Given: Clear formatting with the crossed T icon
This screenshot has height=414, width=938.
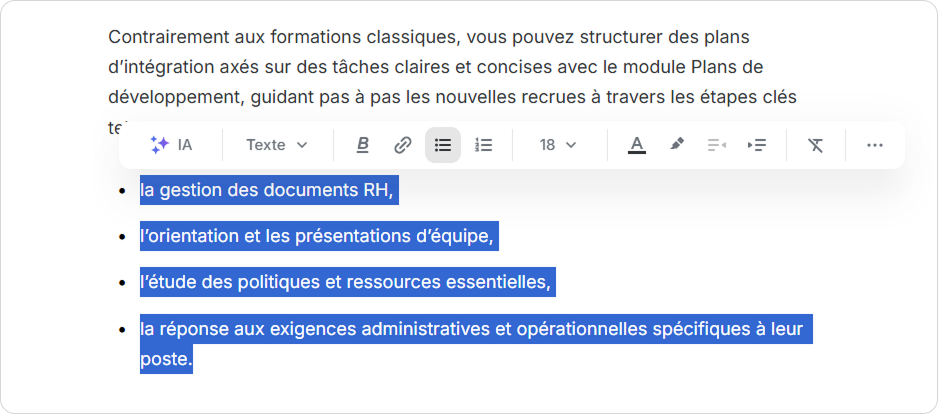Looking at the screenshot, I should coord(816,145).
